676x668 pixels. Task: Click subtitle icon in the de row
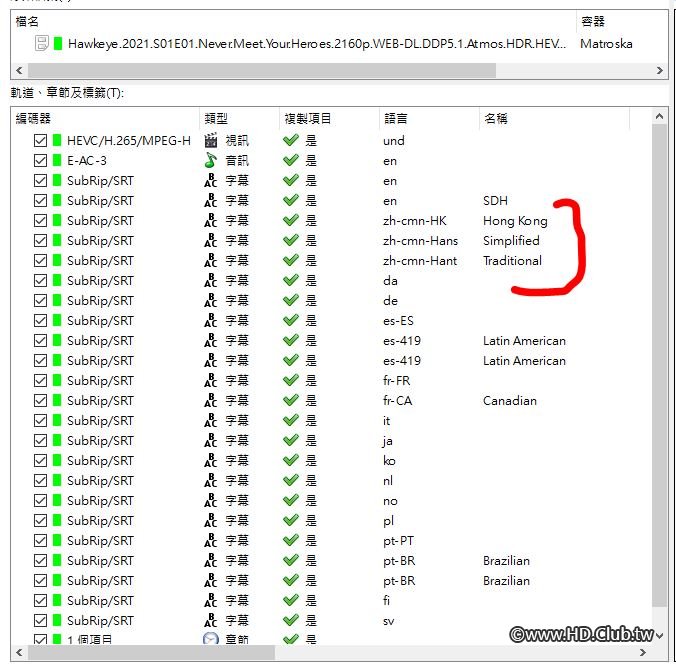click(x=210, y=300)
